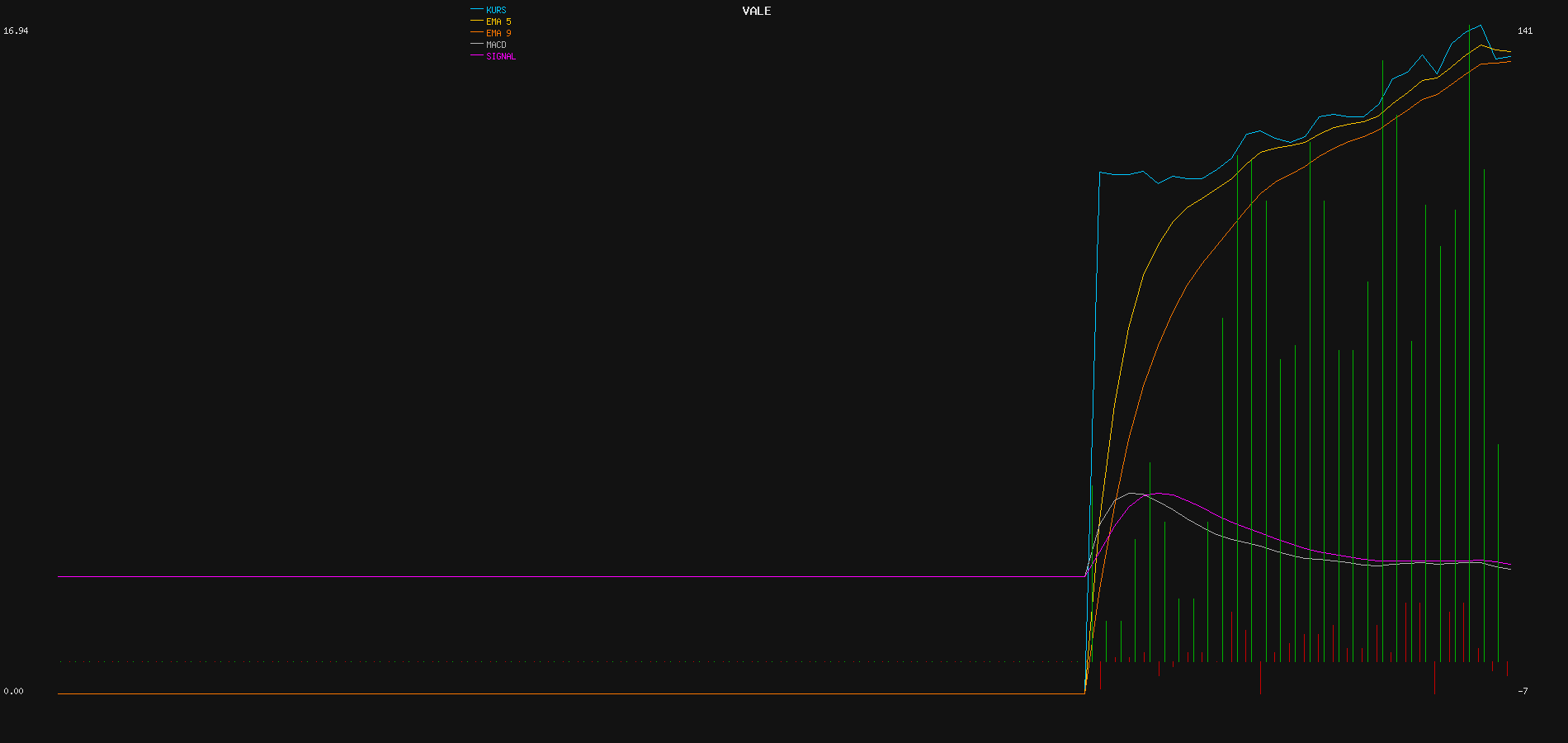1568x743 pixels.
Task: Click the highest peak of the blue KURS line
Action: [1481, 26]
